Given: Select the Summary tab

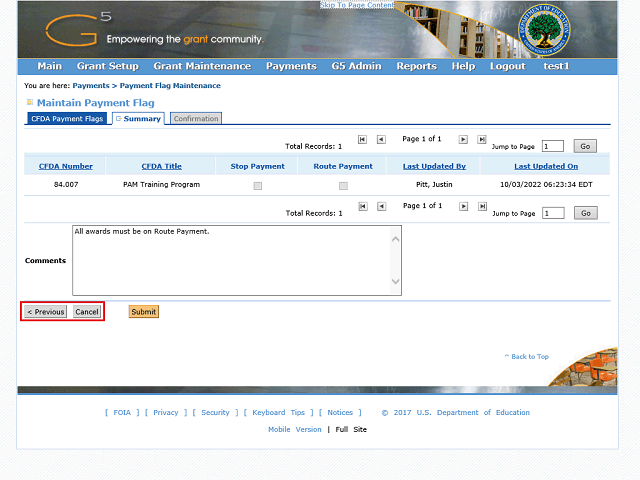Looking at the screenshot, I should pyautogui.click(x=138, y=119).
